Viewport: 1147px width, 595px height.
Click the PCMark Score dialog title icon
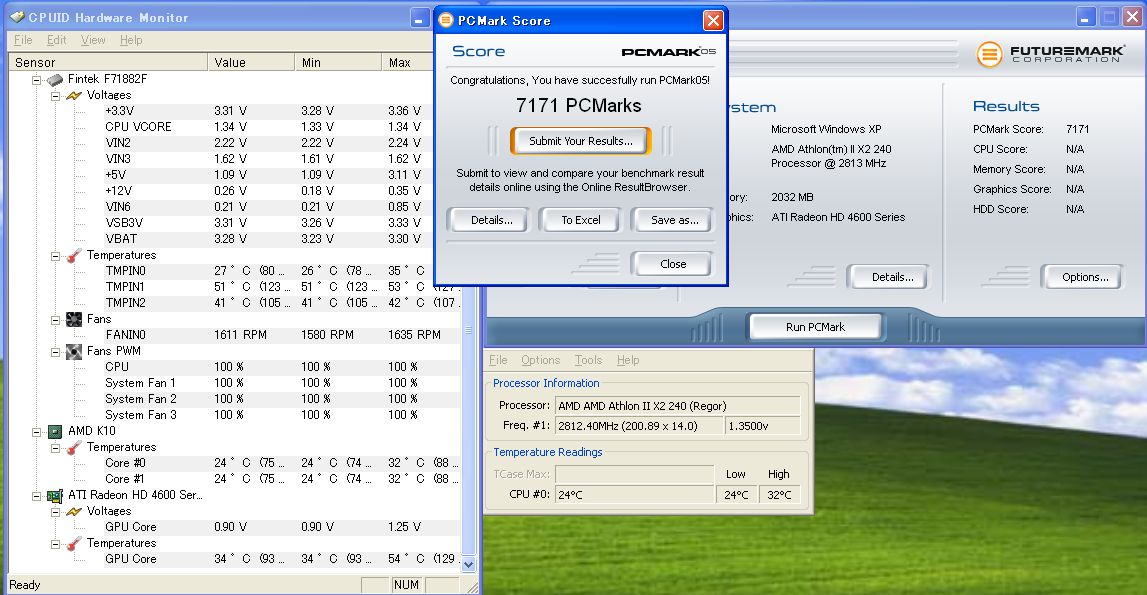445,20
